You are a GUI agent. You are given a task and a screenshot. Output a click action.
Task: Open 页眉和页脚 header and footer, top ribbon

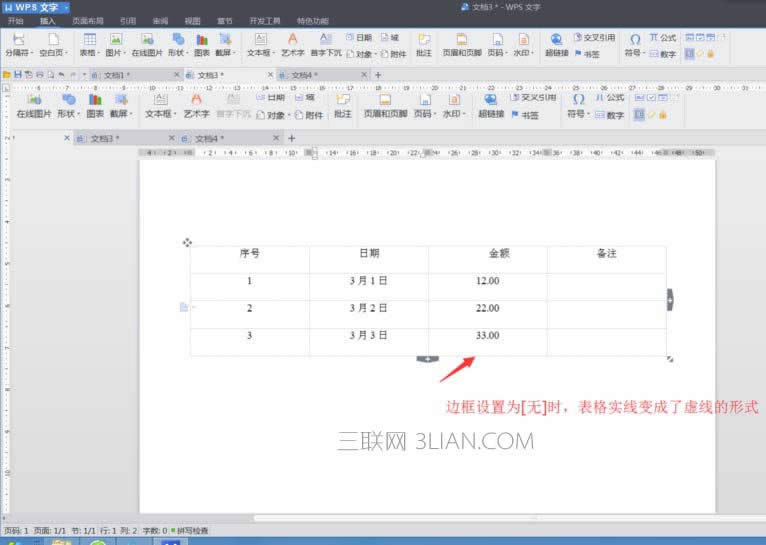click(x=462, y=44)
